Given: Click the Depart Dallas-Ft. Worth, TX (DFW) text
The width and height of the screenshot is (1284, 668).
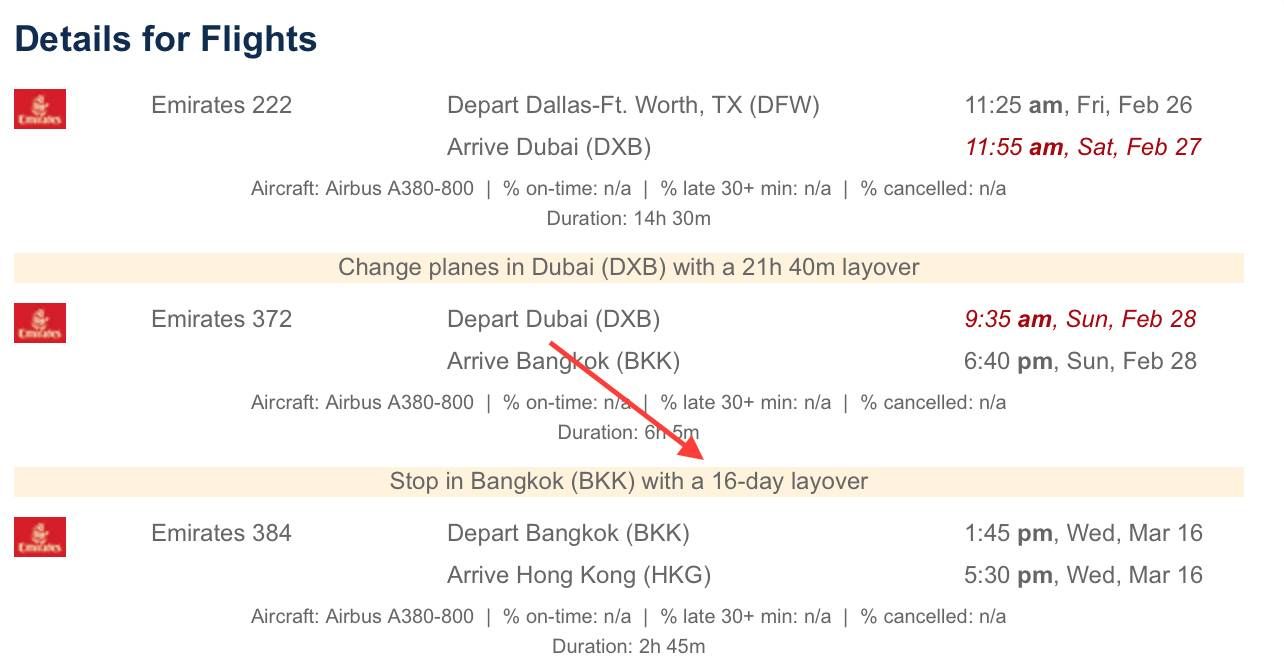Looking at the screenshot, I should coord(633,105).
